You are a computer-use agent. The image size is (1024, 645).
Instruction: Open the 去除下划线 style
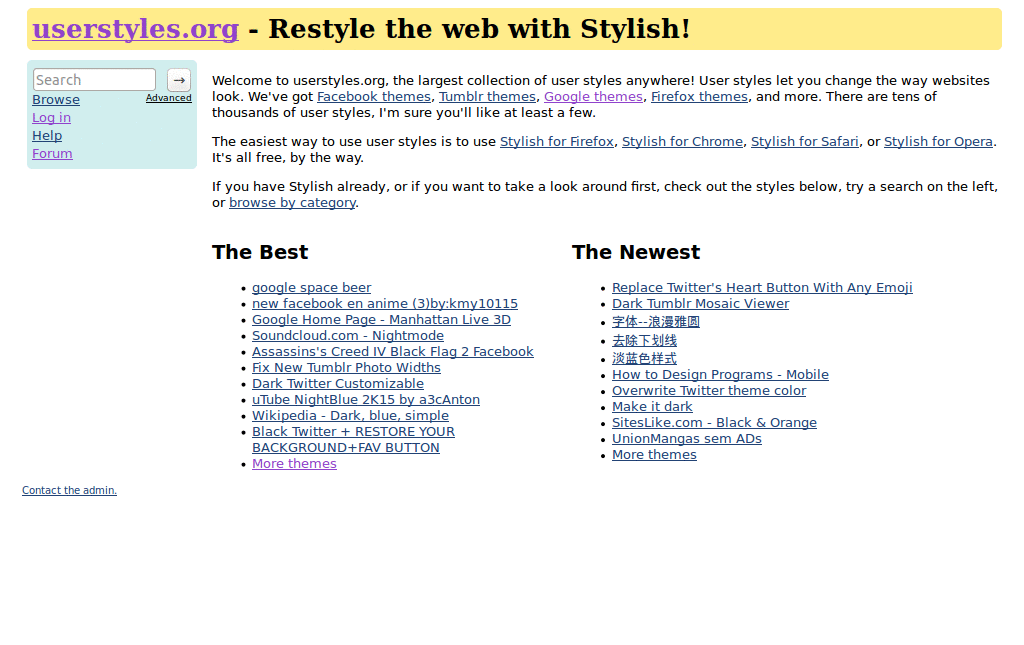pyautogui.click(x=645, y=341)
